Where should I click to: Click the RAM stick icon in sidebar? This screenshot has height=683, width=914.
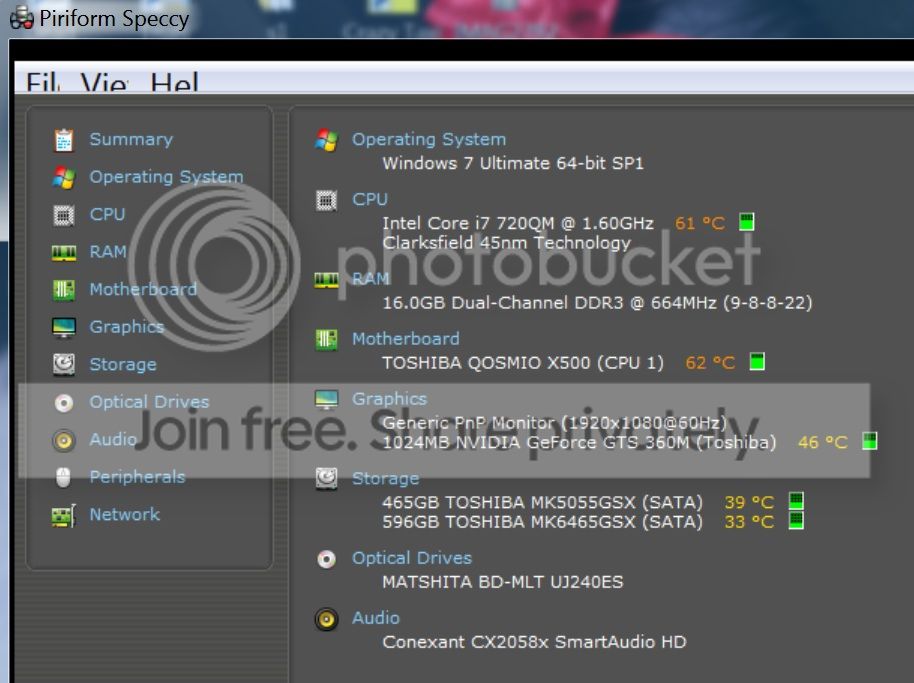pos(64,253)
